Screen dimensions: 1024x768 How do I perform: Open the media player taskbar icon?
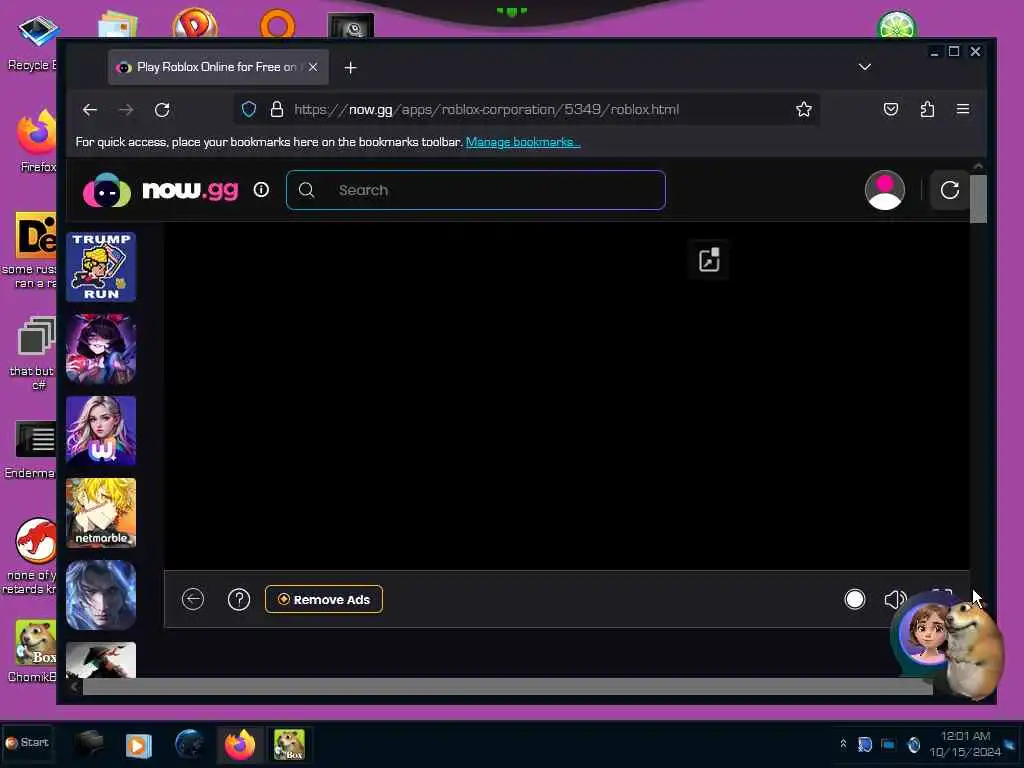[138, 744]
